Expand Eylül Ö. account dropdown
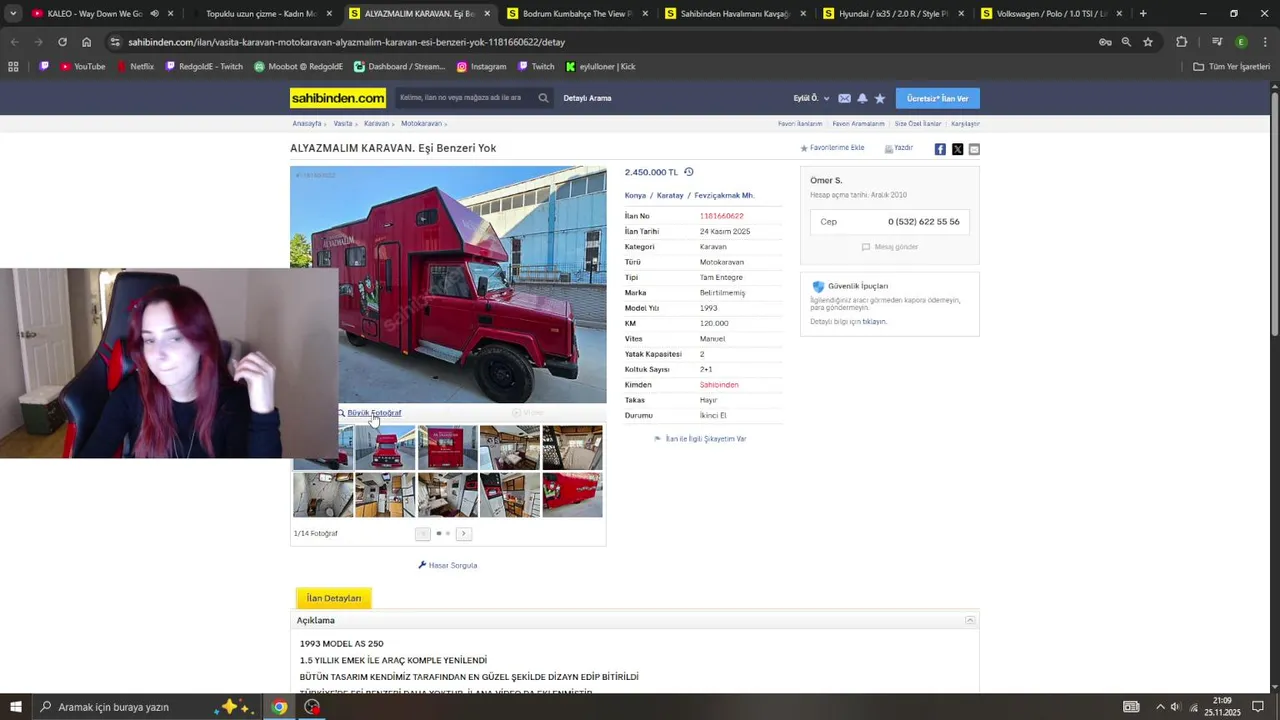The height and width of the screenshot is (720, 1280). [811, 98]
